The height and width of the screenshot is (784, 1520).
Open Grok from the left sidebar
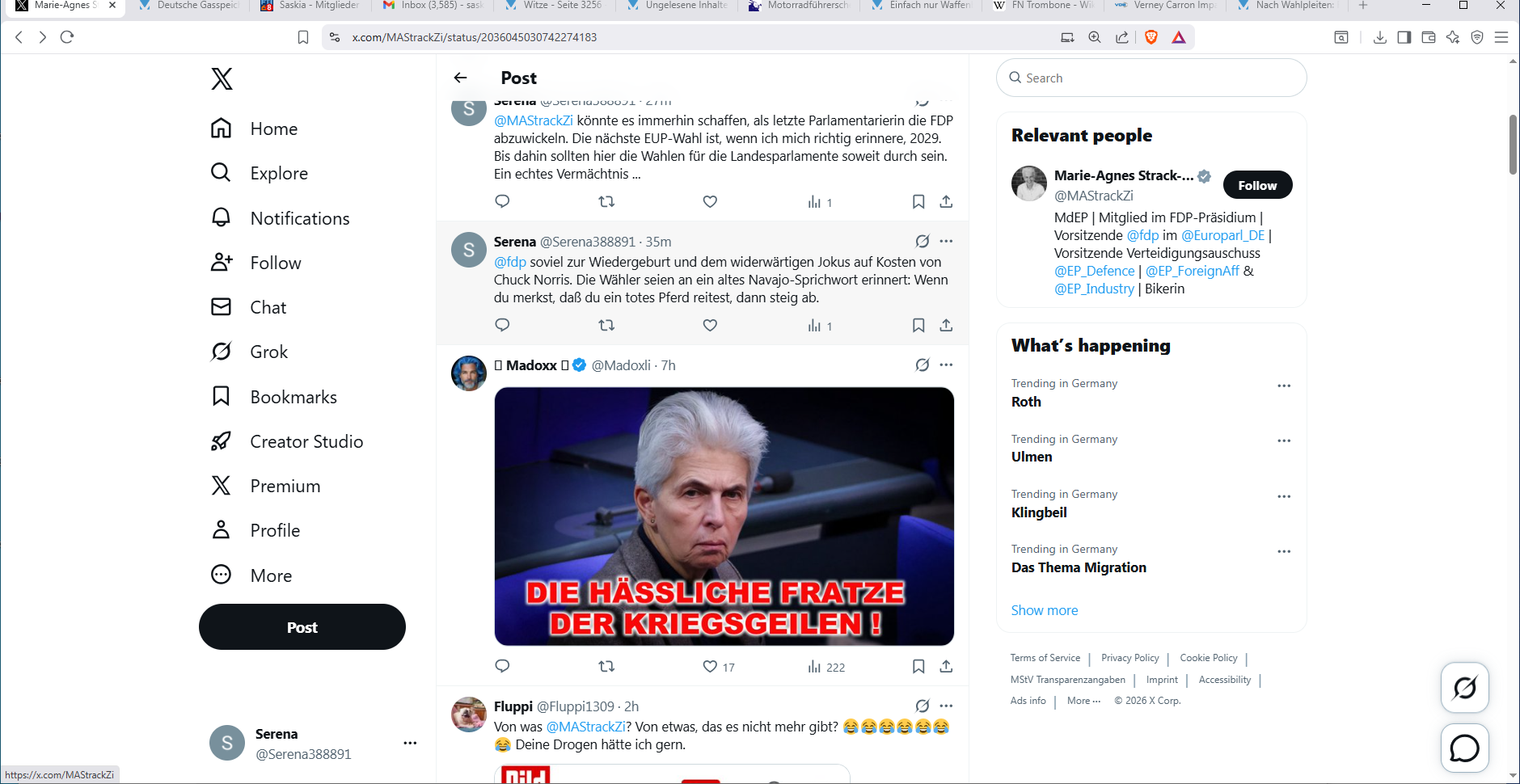268,352
